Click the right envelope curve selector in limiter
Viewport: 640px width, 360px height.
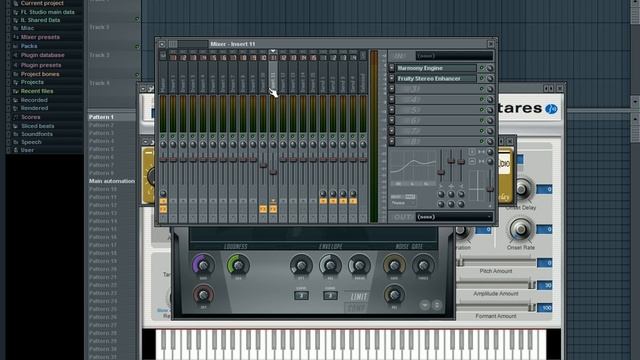tap(330, 296)
